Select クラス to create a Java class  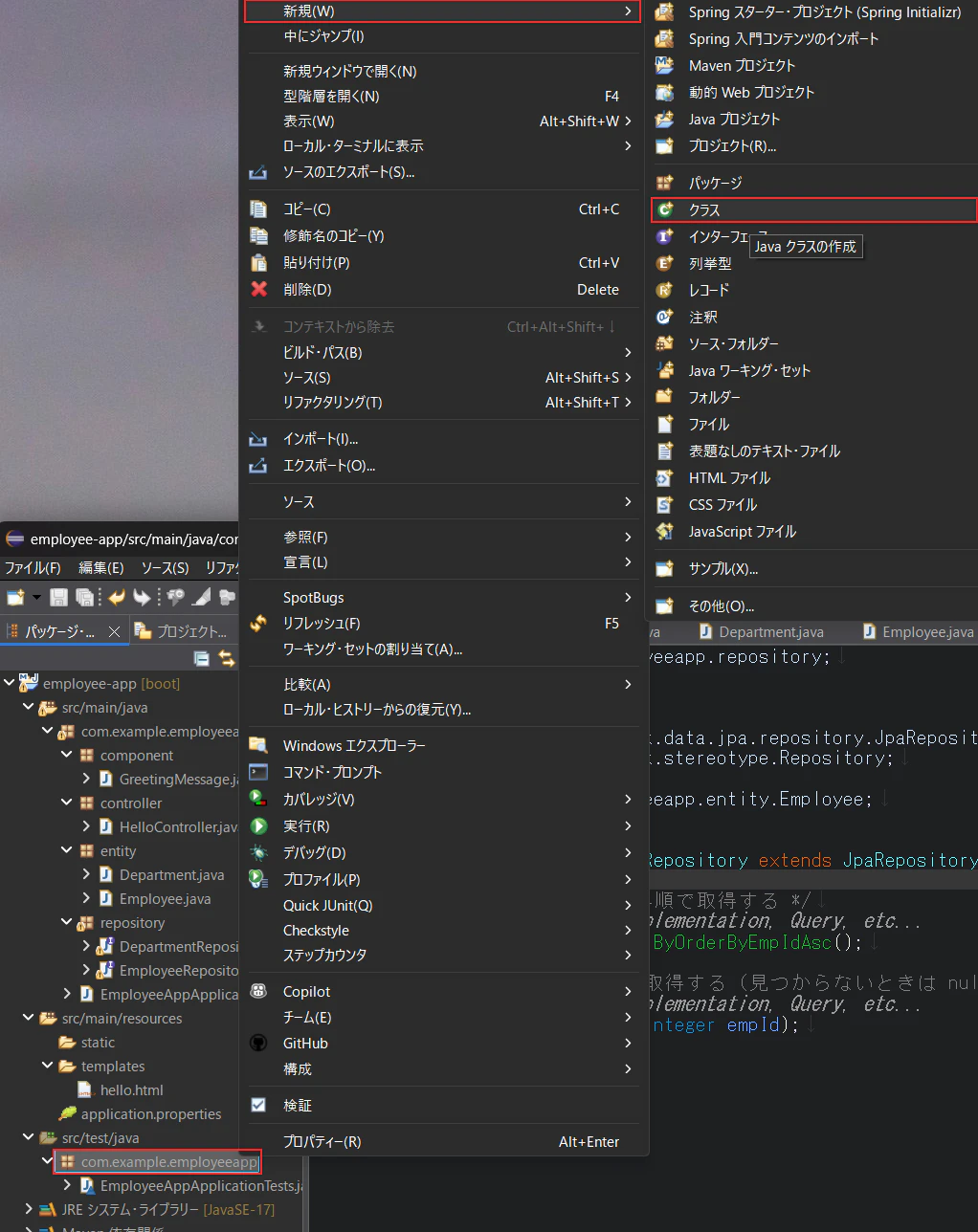813,209
